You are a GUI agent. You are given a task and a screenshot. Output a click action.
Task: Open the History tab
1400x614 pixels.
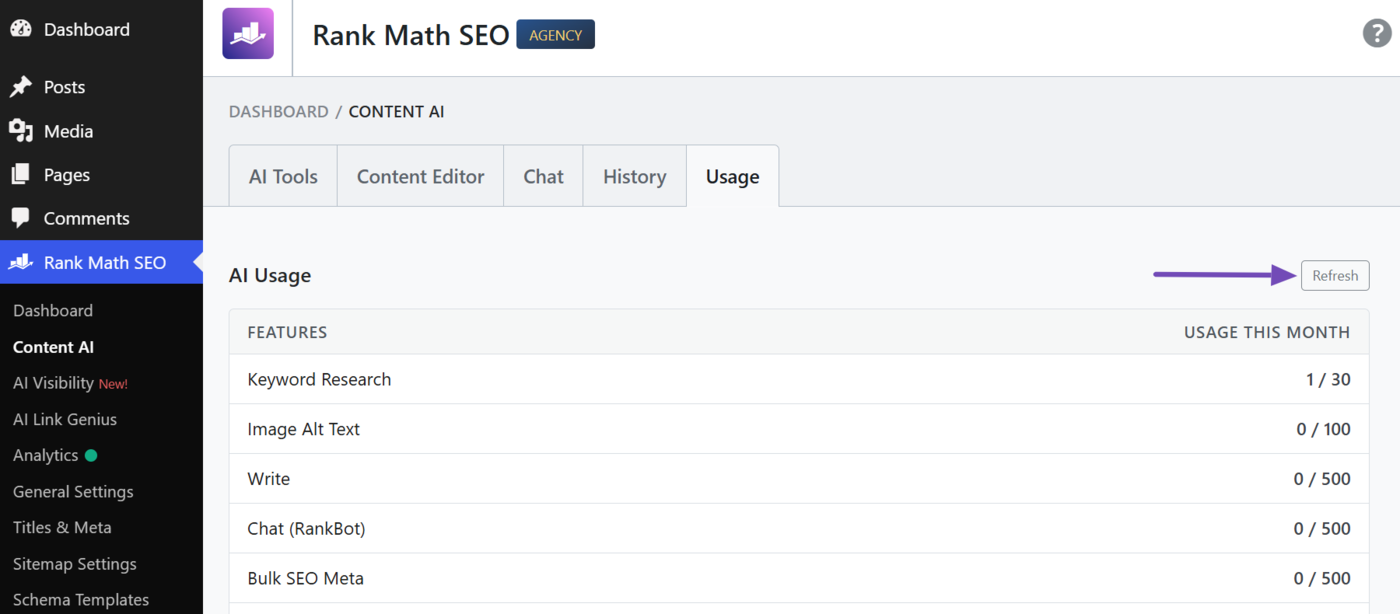(x=634, y=176)
